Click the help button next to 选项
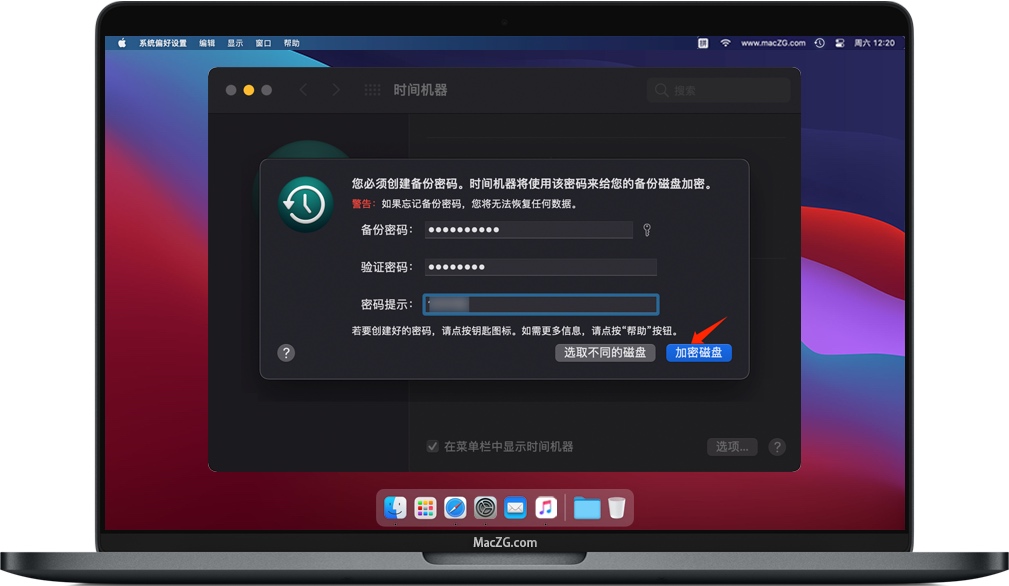Viewport: 1009px width, 586px height. point(777,447)
